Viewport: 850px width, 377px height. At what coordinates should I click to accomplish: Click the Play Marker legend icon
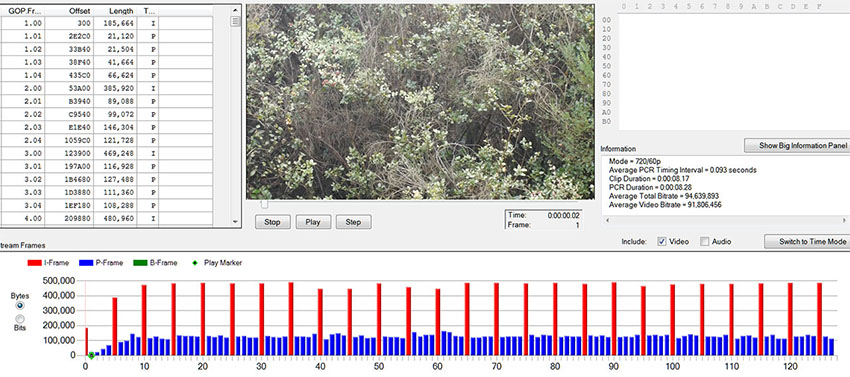[x=195, y=263]
